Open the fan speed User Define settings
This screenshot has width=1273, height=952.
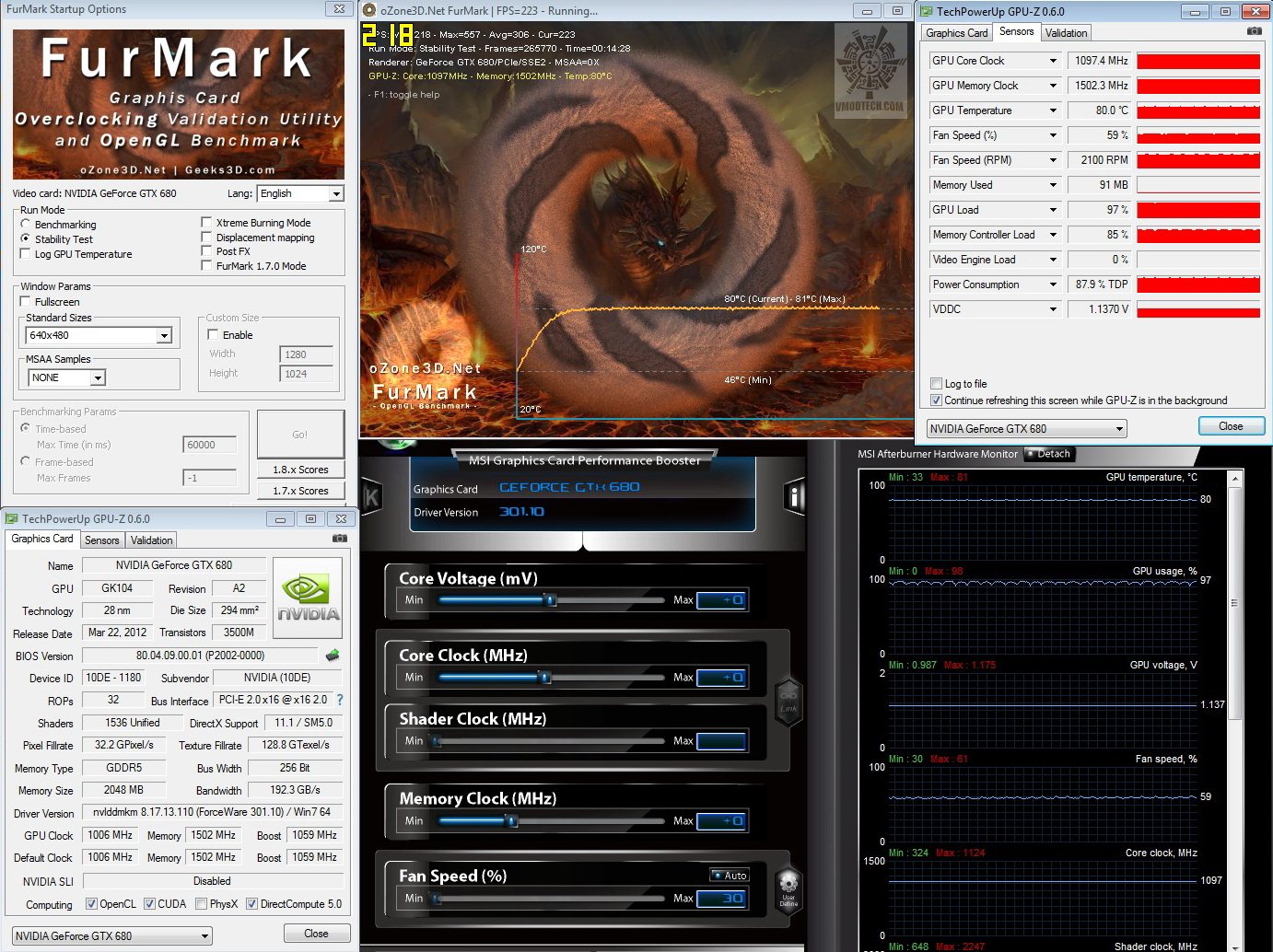click(x=788, y=888)
